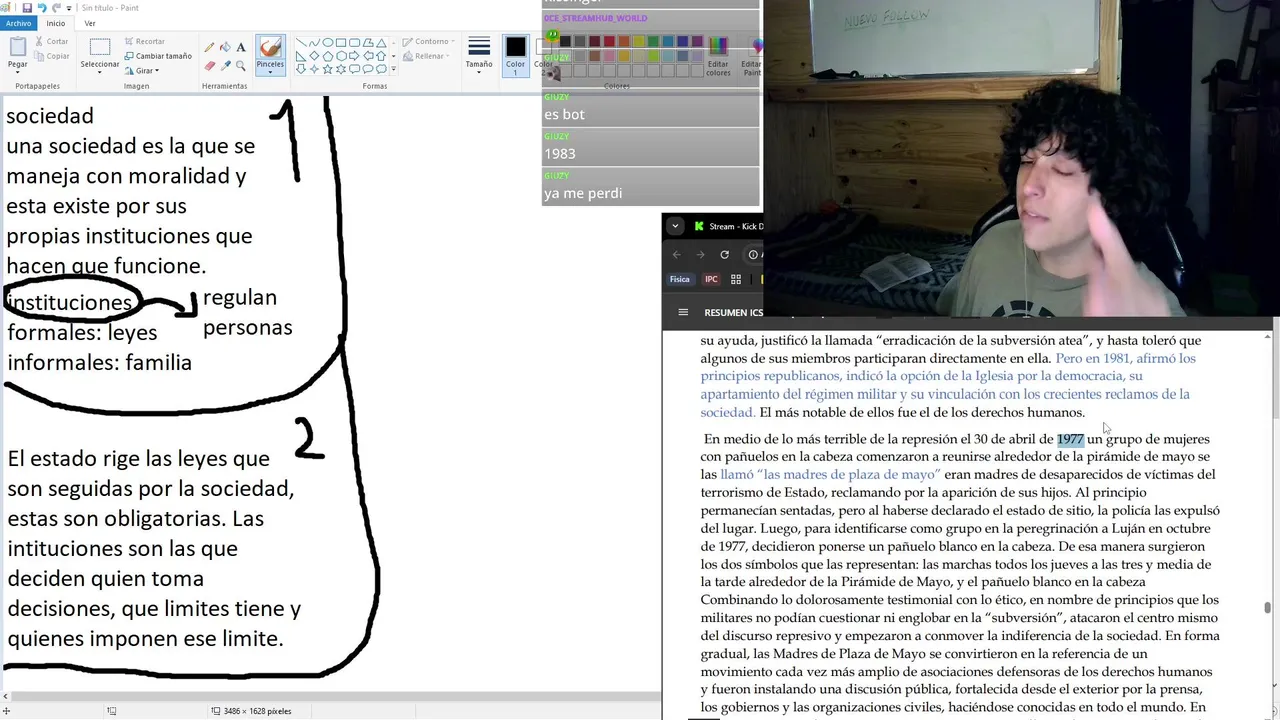The width and height of the screenshot is (1280, 720).
Task: Open the Física bookmark
Action: click(680, 279)
